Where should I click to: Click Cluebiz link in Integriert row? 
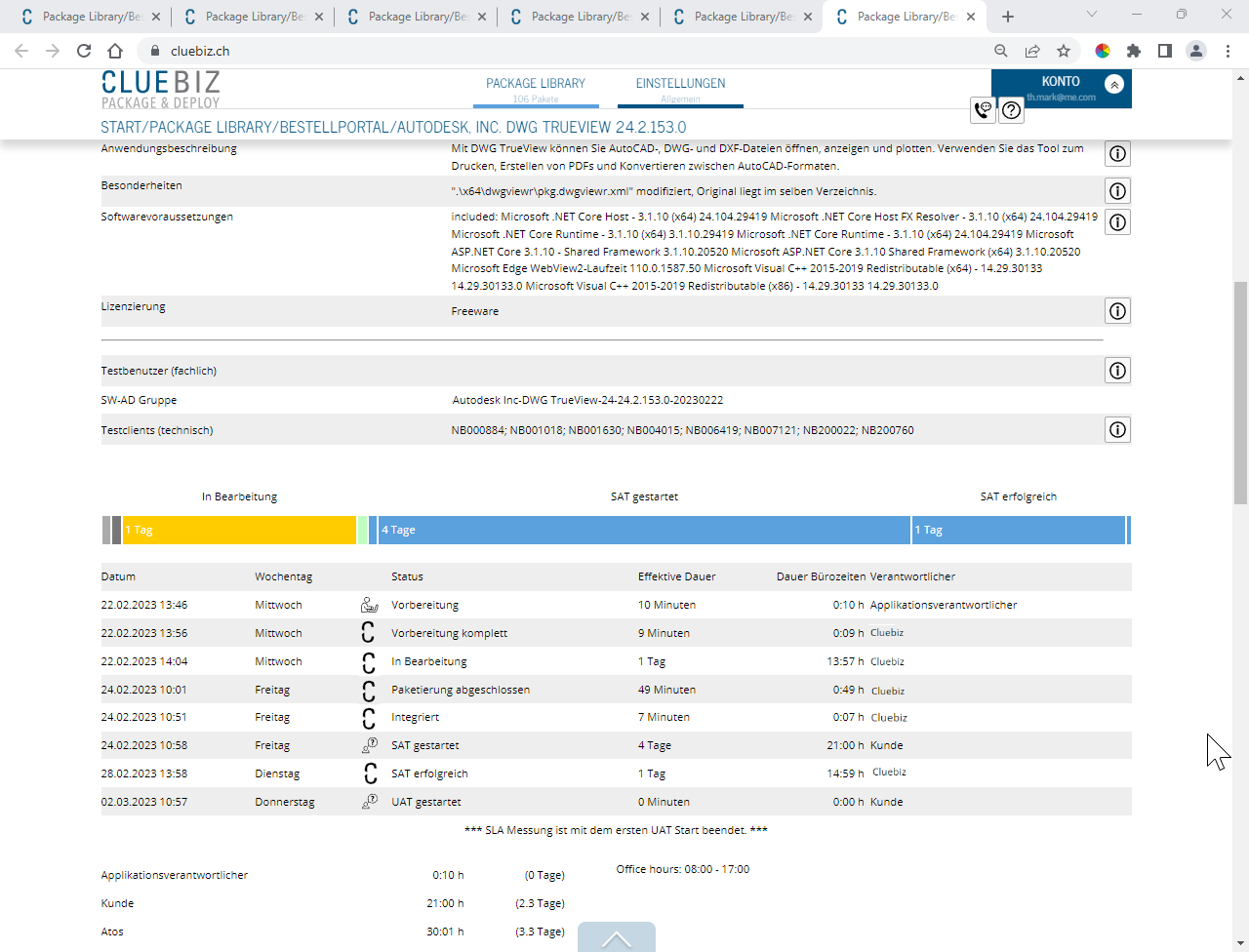tap(889, 718)
